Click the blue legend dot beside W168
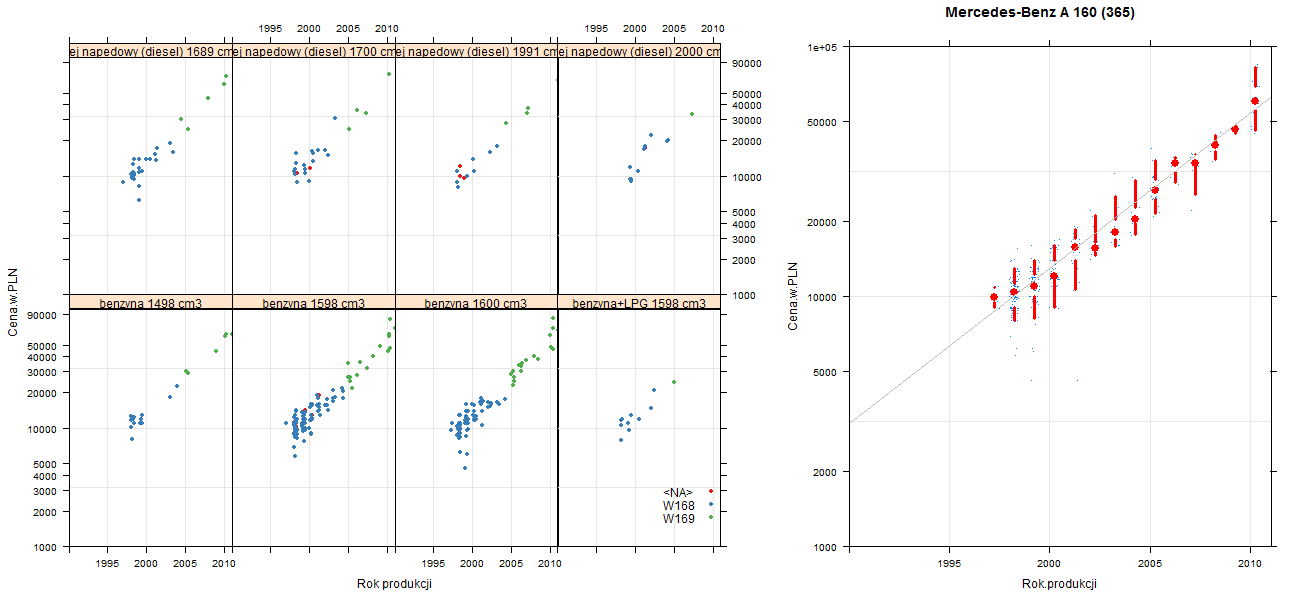Screen dimensions: 1300x600 (x=710, y=504)
